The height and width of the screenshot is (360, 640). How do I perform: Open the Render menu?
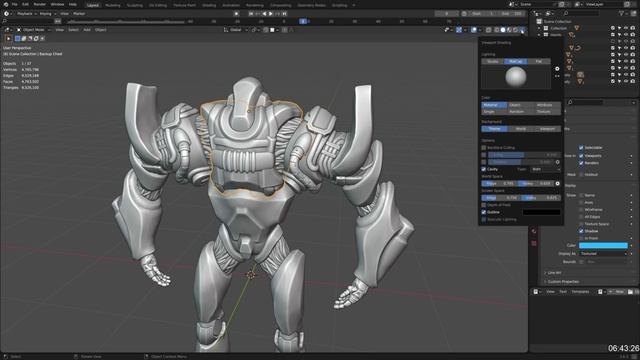pyautogui.click(x=40, y=4)
